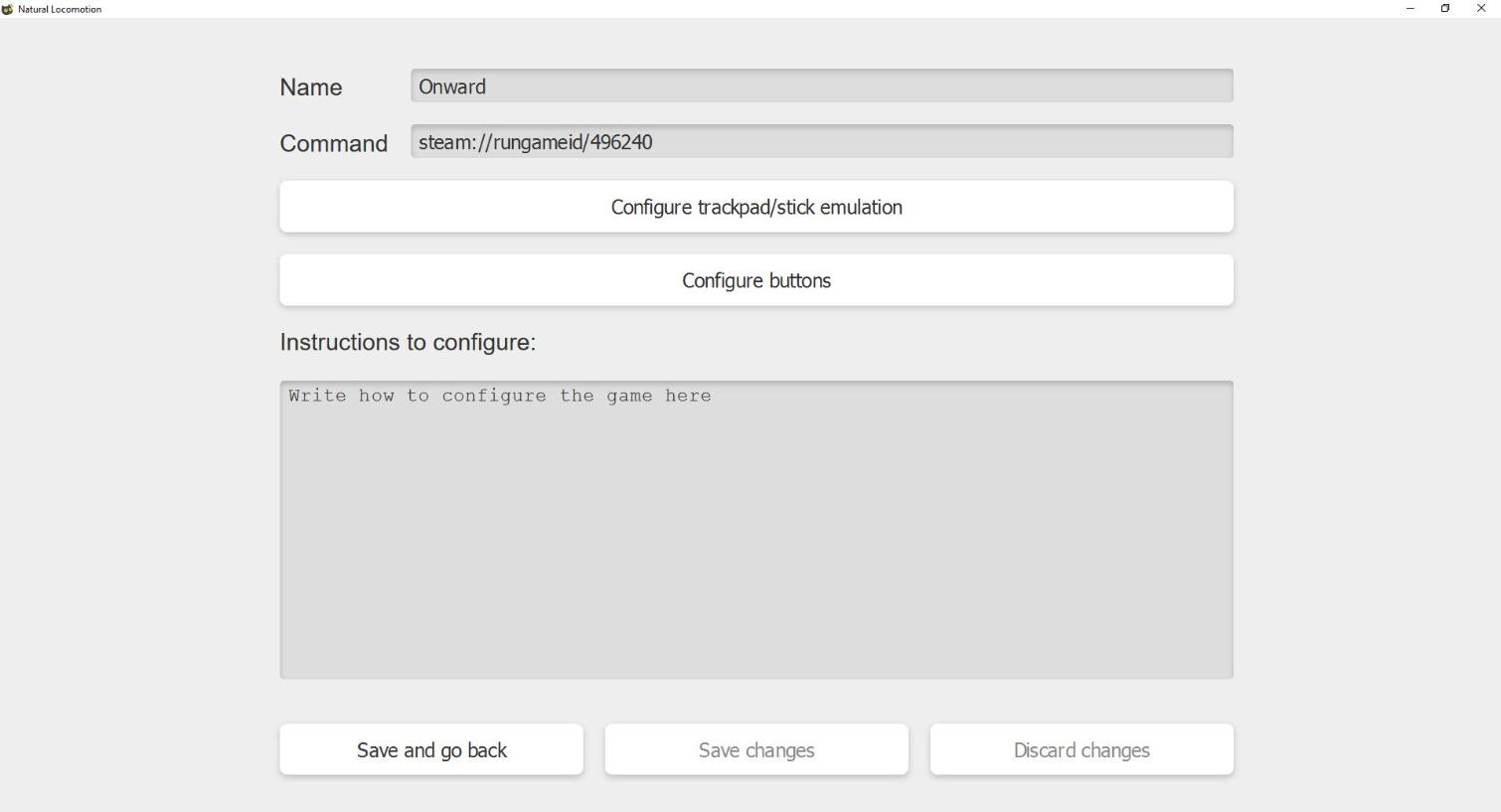The height and width of the screenshot is (812, 1501).
Task: Open Configure trackpad/stick emulation
Action: coord(756,207)
